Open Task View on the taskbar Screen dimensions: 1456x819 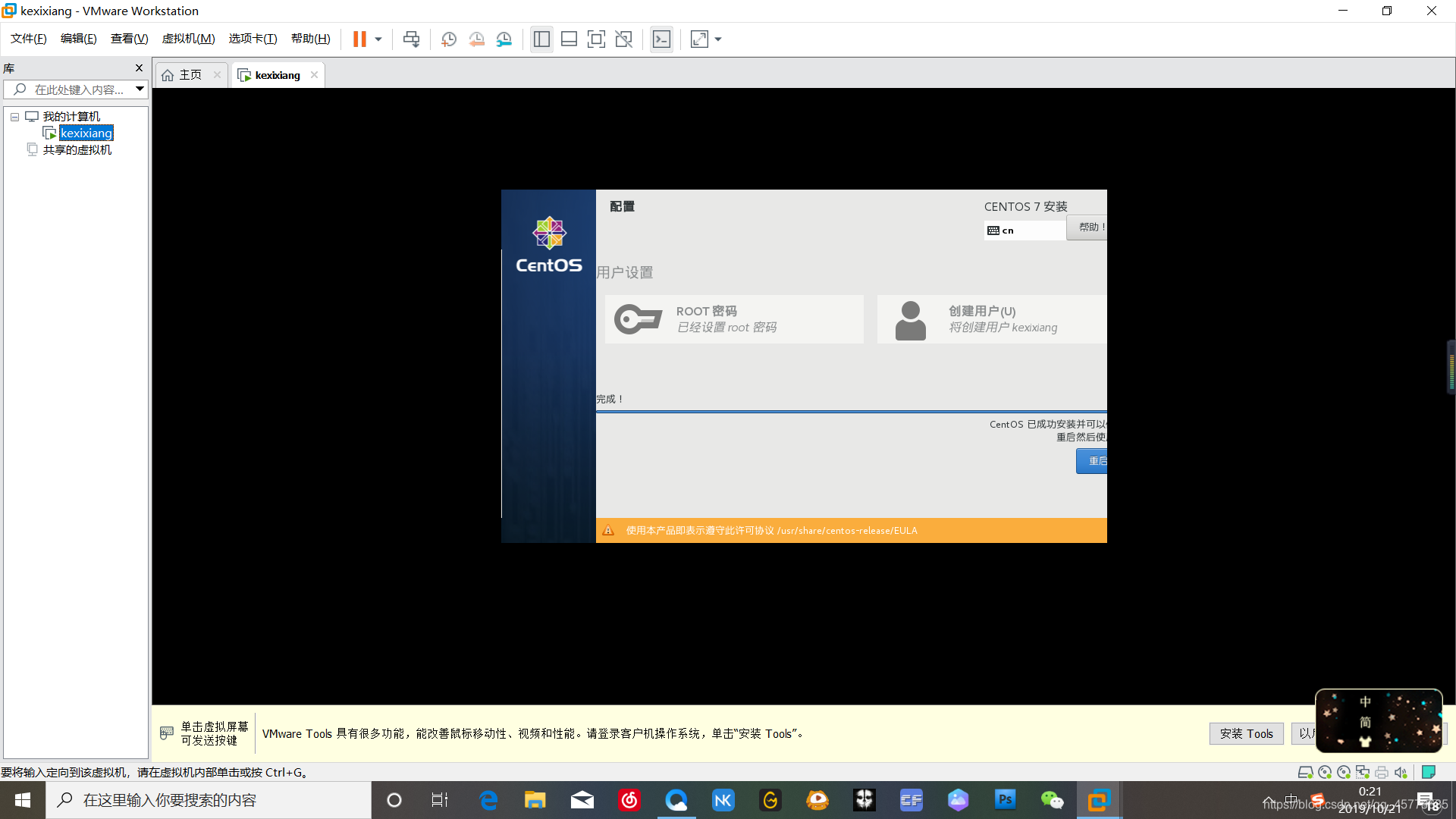click(440, 800)
